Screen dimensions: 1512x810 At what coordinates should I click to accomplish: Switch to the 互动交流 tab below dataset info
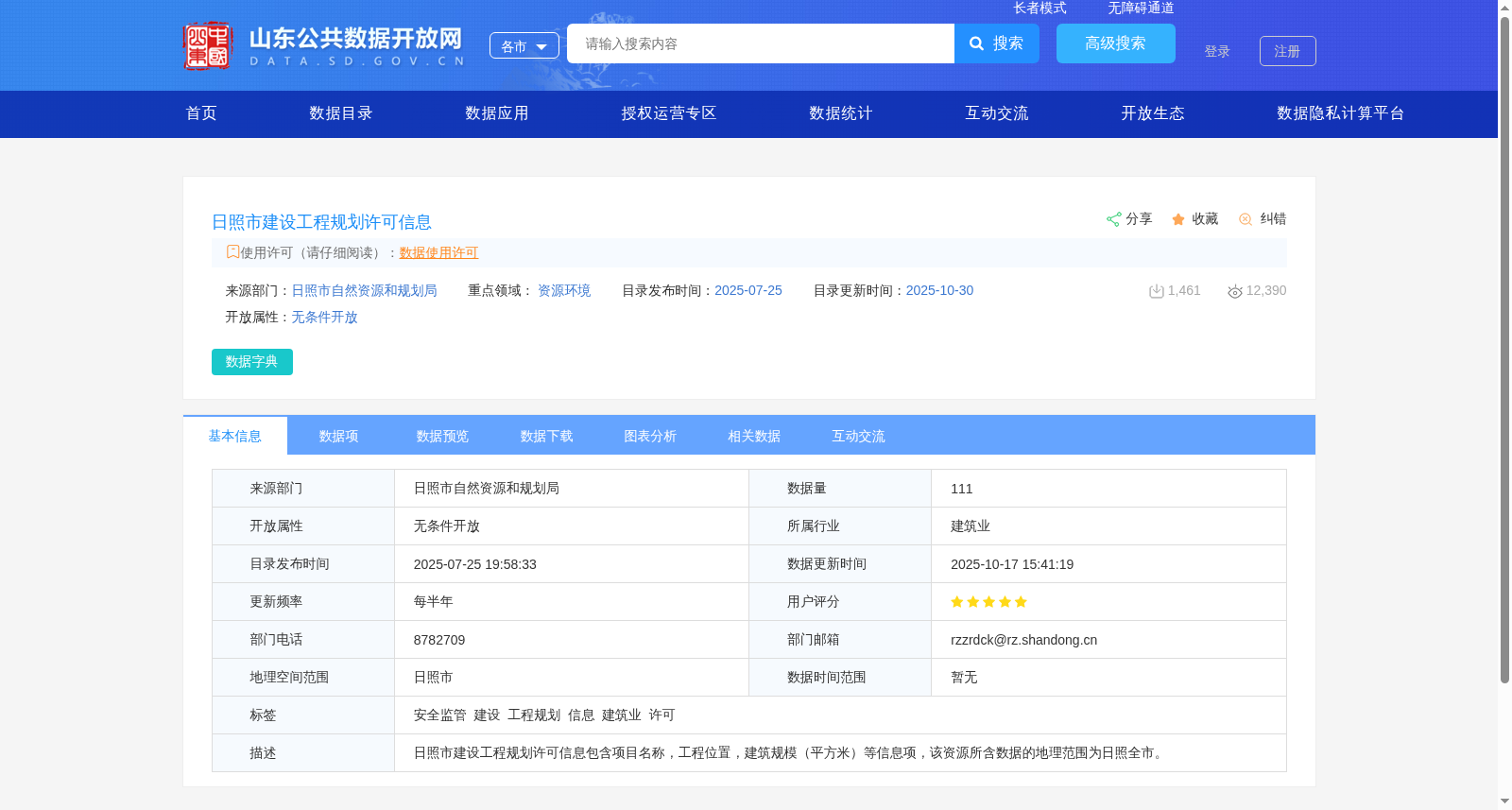click(x=859, y=436)
